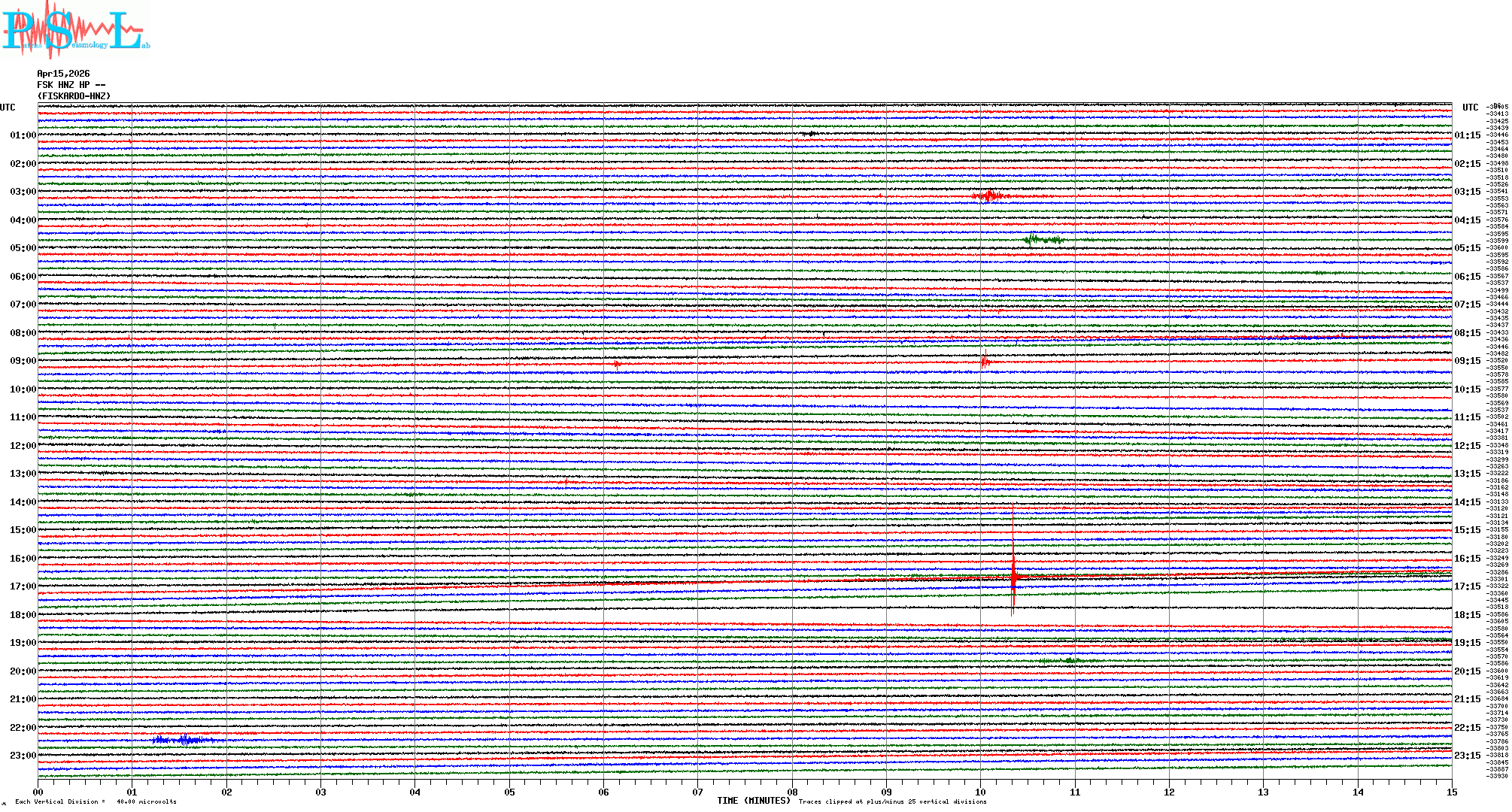This screenshot has width=1512, height=812.
Task: Click the (FISKARDO-HNZ) station name
Action: pos(74,96)
